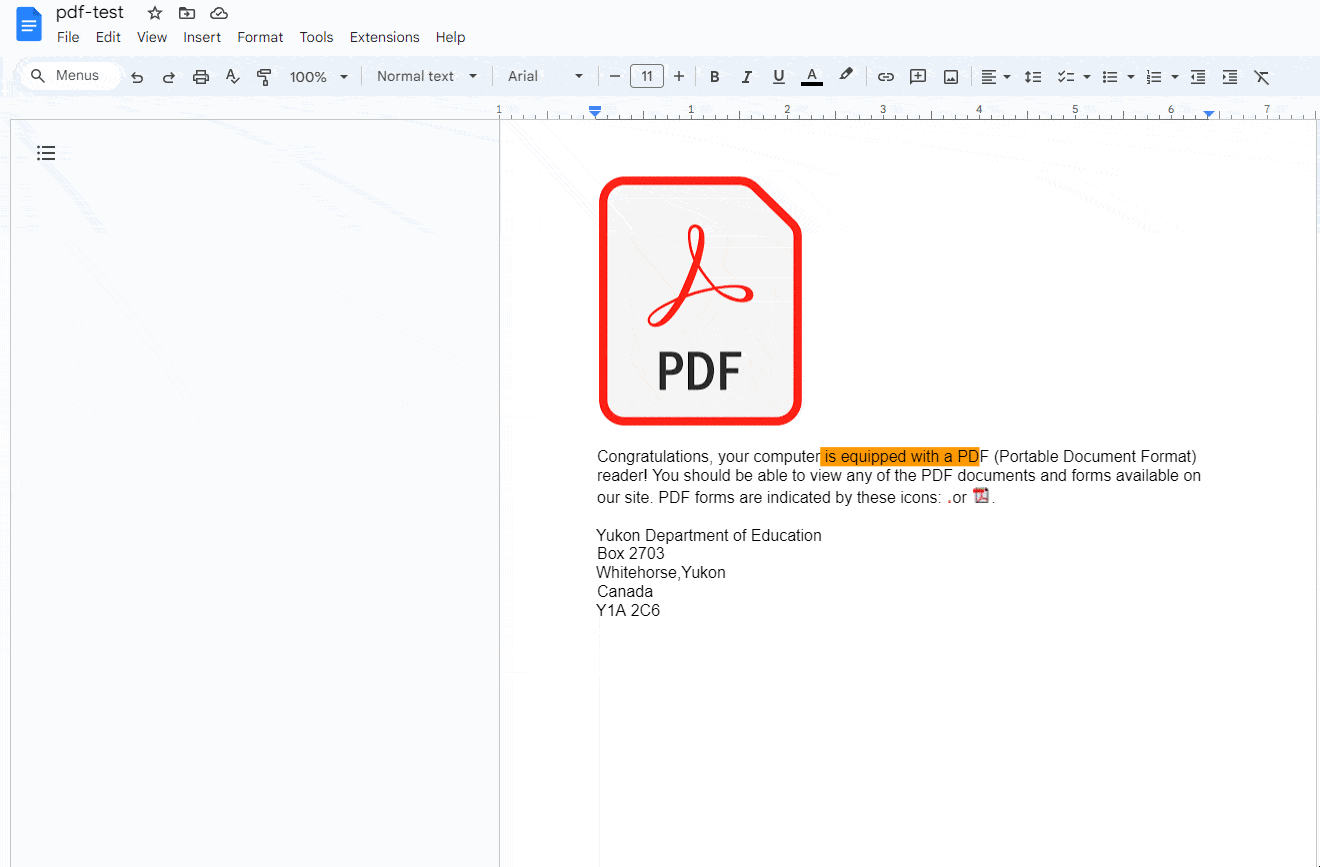Decrease font size with minus button
1320x867 pixels.
tap(615, 76)
